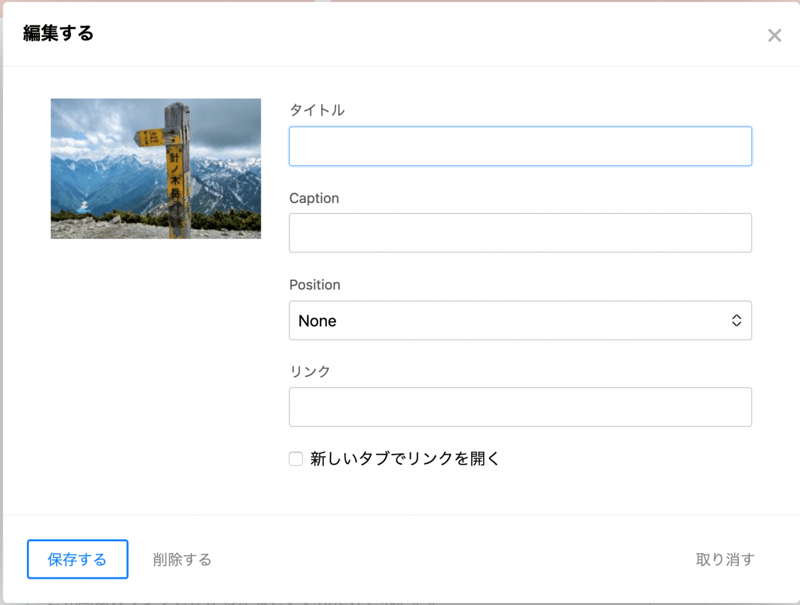Focus the リンク URL field
The height and width of the screenshot is (605, 800).
coord(520,407)
